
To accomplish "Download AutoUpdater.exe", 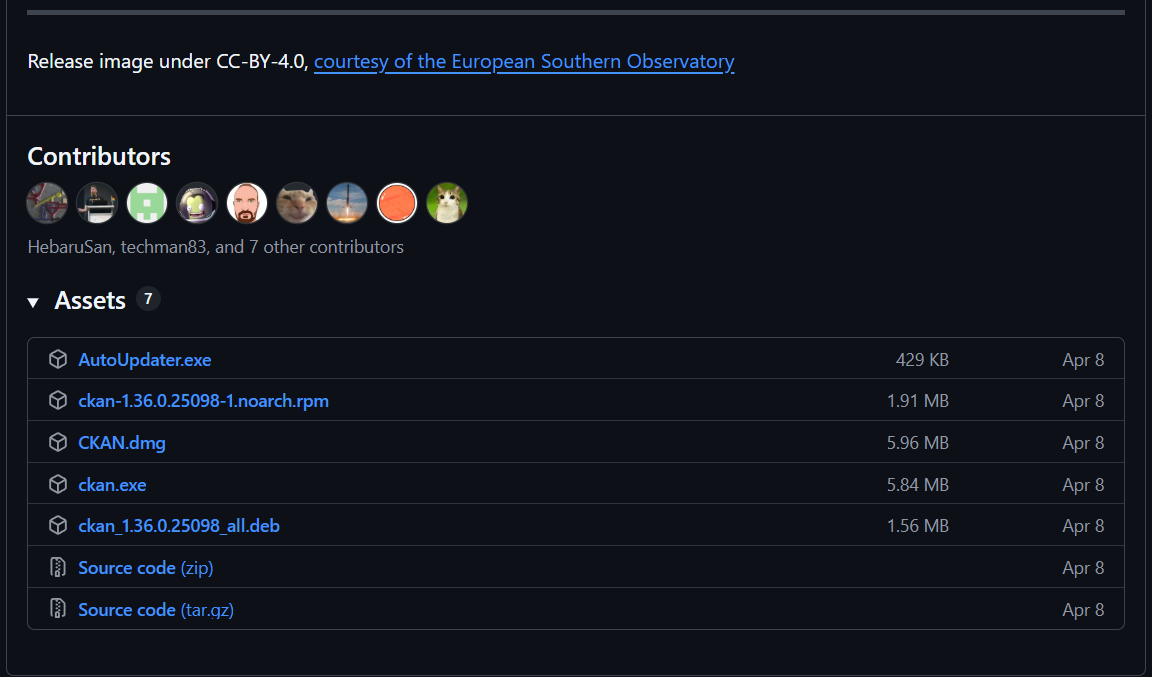I will (145, 359).
